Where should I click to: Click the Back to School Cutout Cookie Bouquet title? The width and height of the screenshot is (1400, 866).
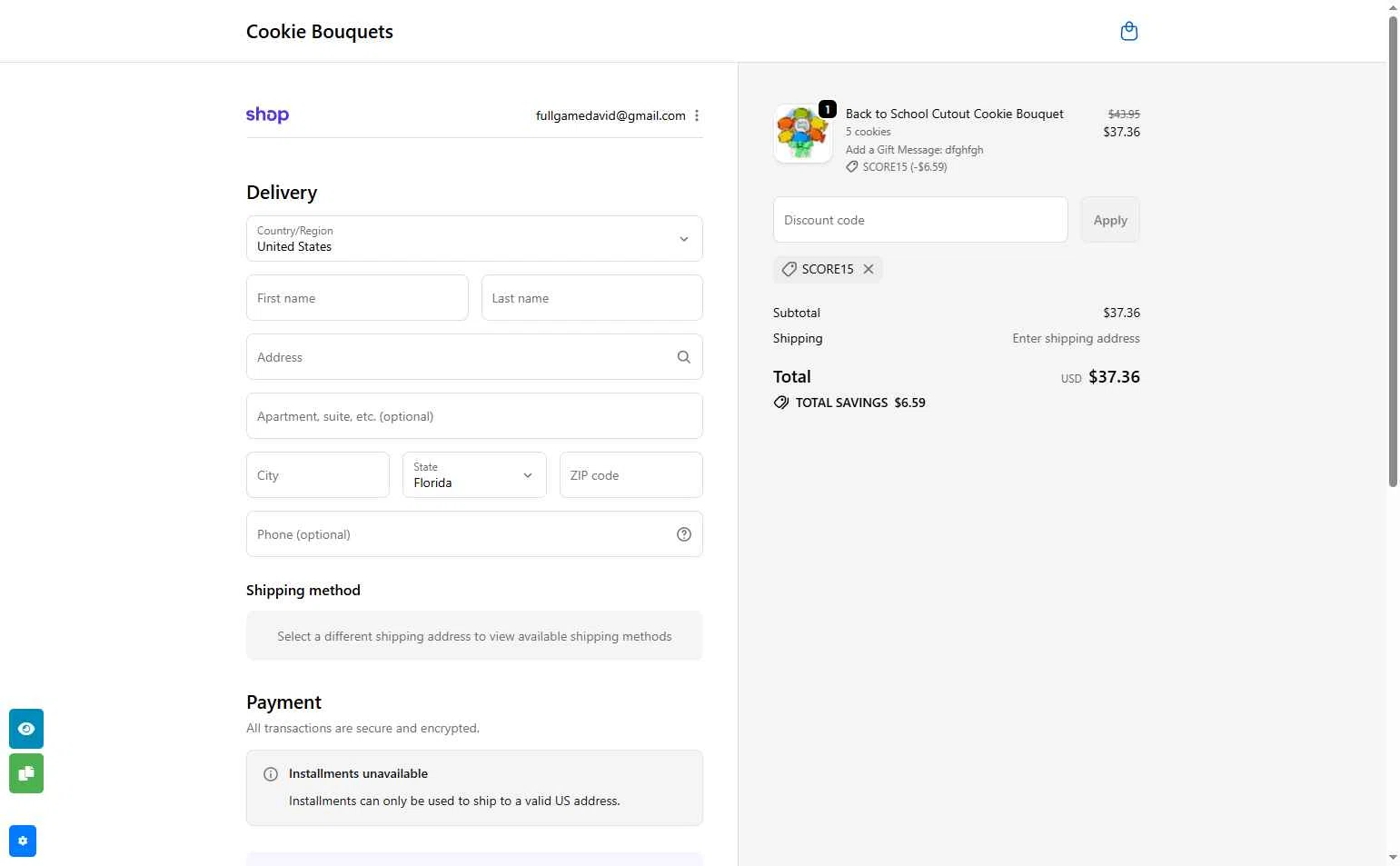[x=955, y=114]
